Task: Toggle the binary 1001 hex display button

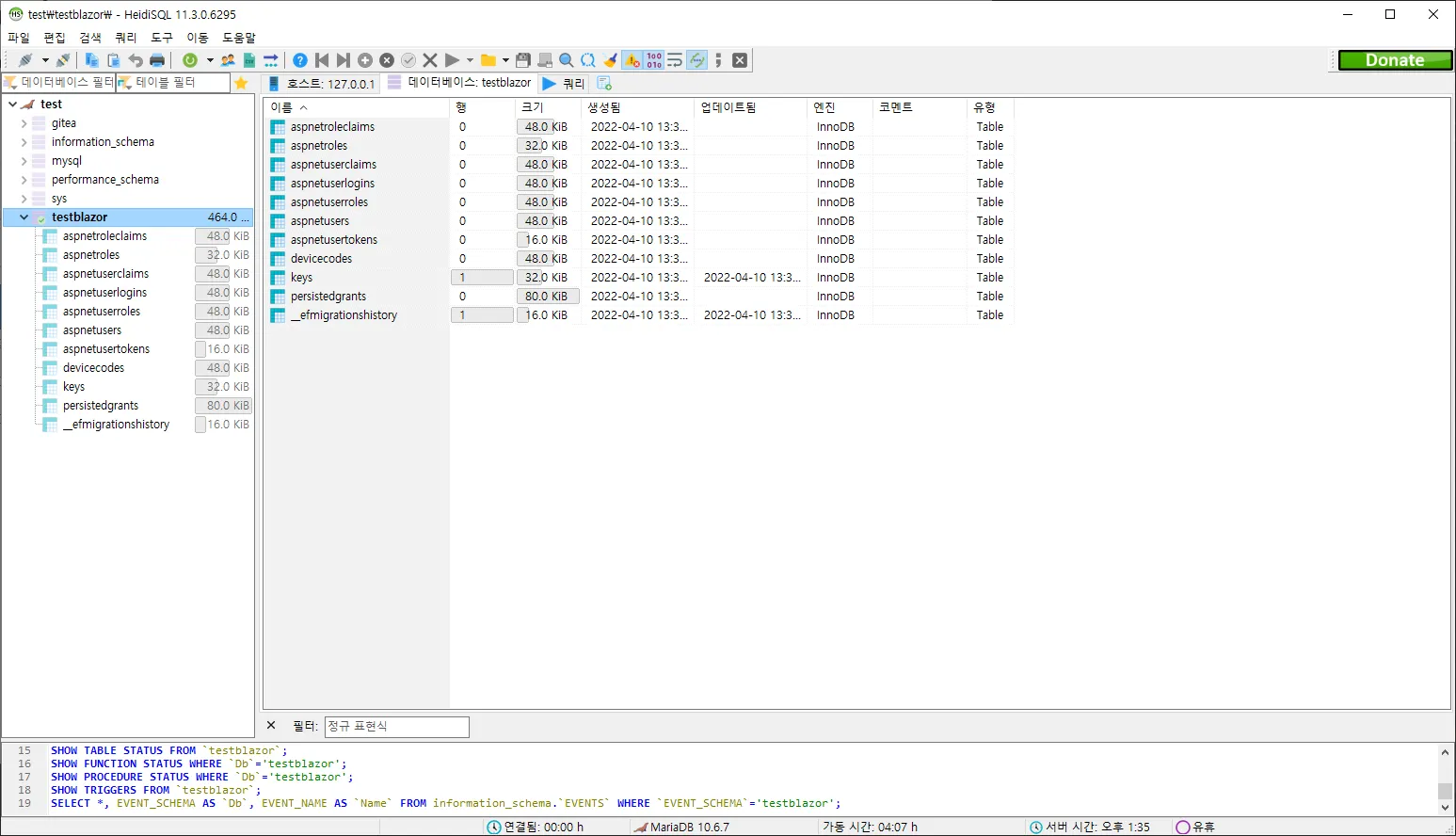Action: coord(654,60)
